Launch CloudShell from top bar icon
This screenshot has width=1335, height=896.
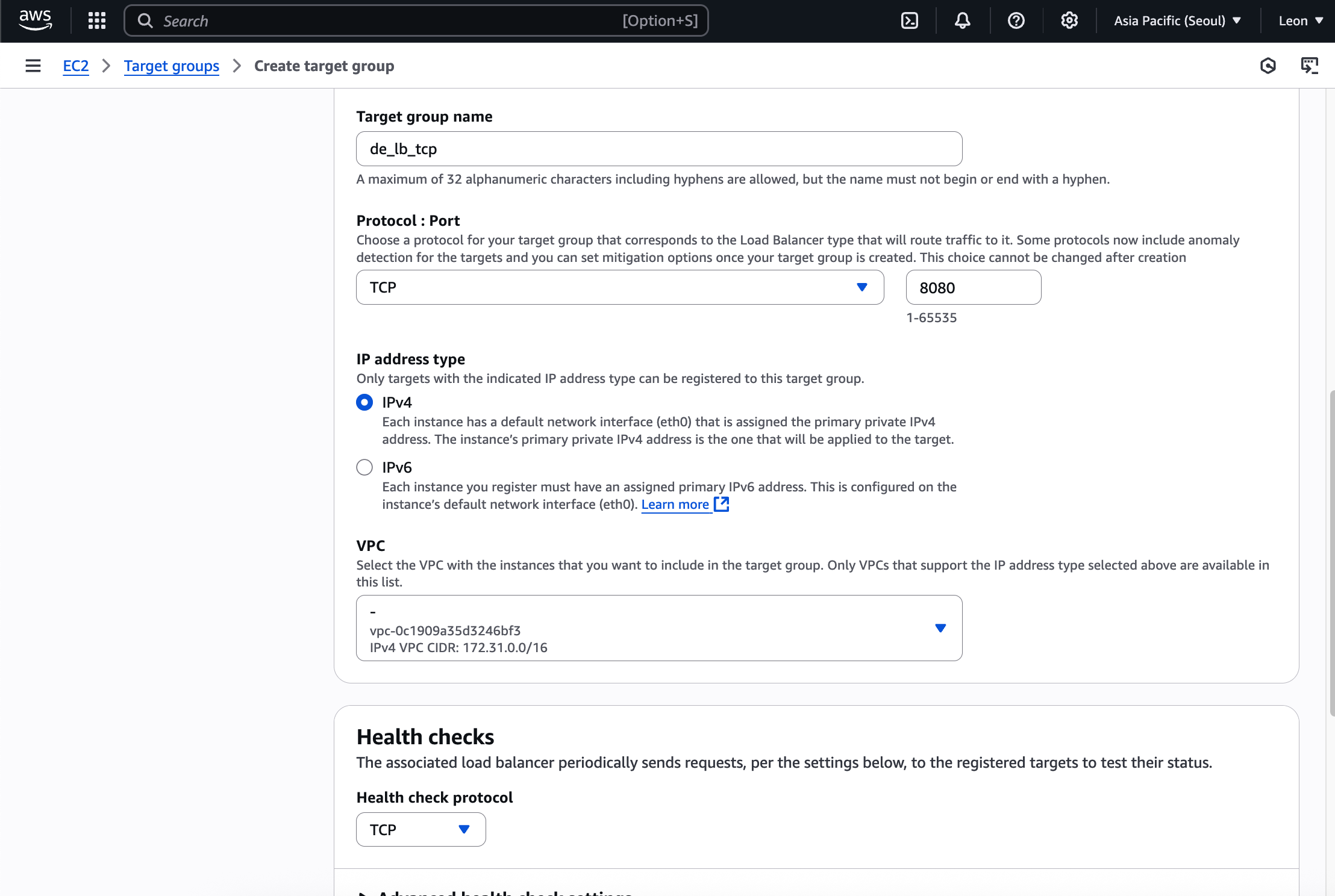(909, 20)
